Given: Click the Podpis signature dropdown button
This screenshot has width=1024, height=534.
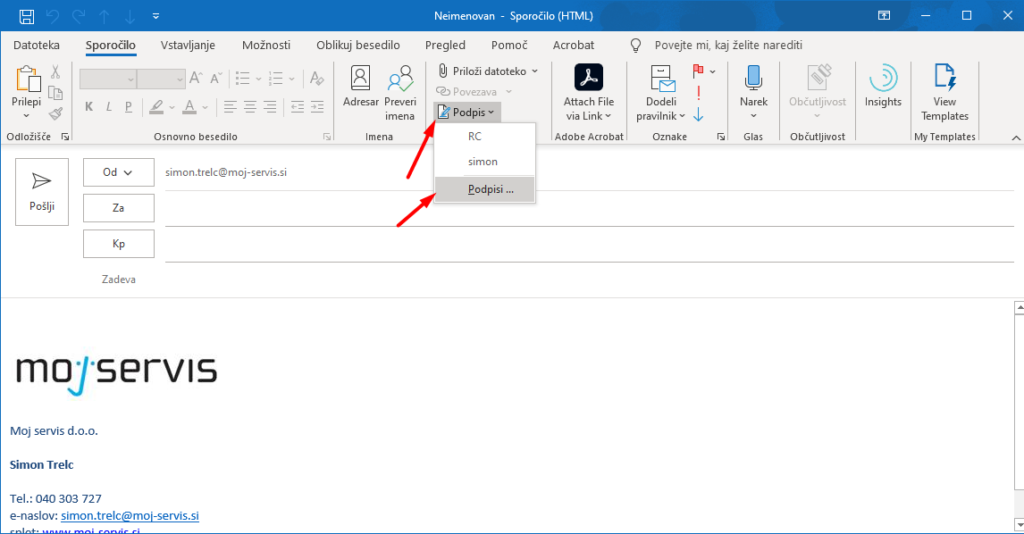Looking at the screenshot, I should (467, 112).
